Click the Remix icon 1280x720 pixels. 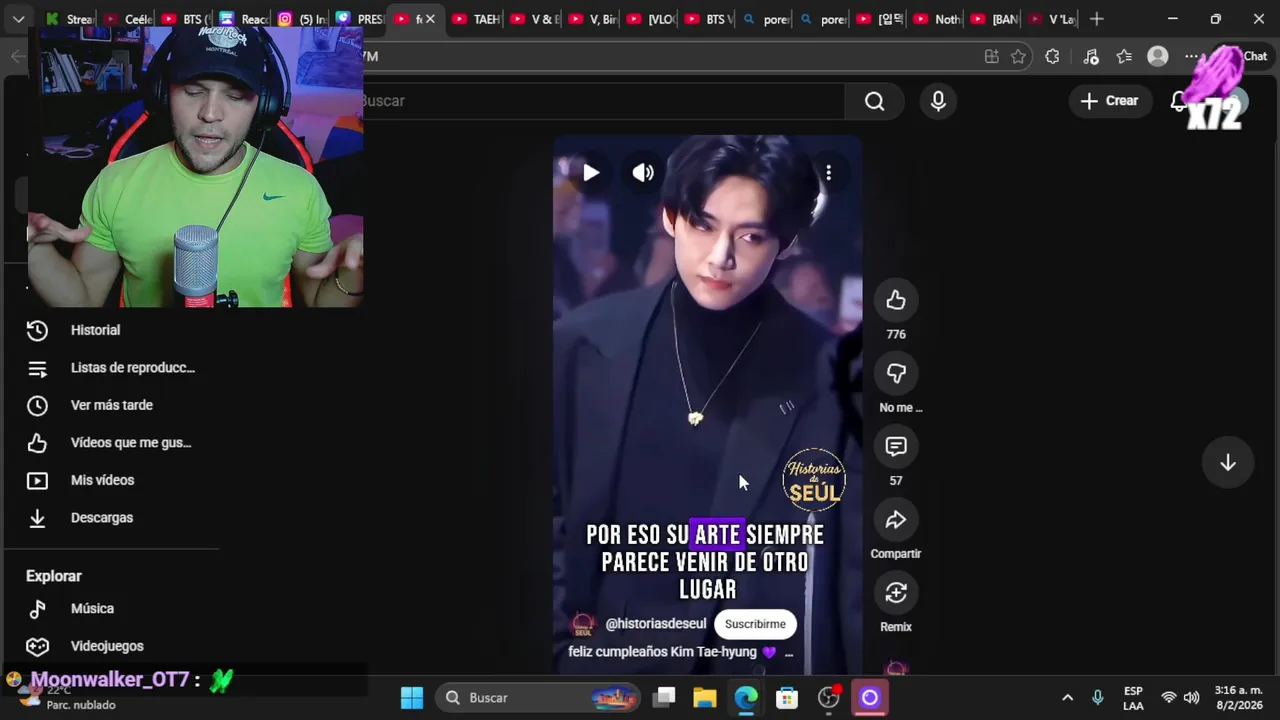pos(896,592)
